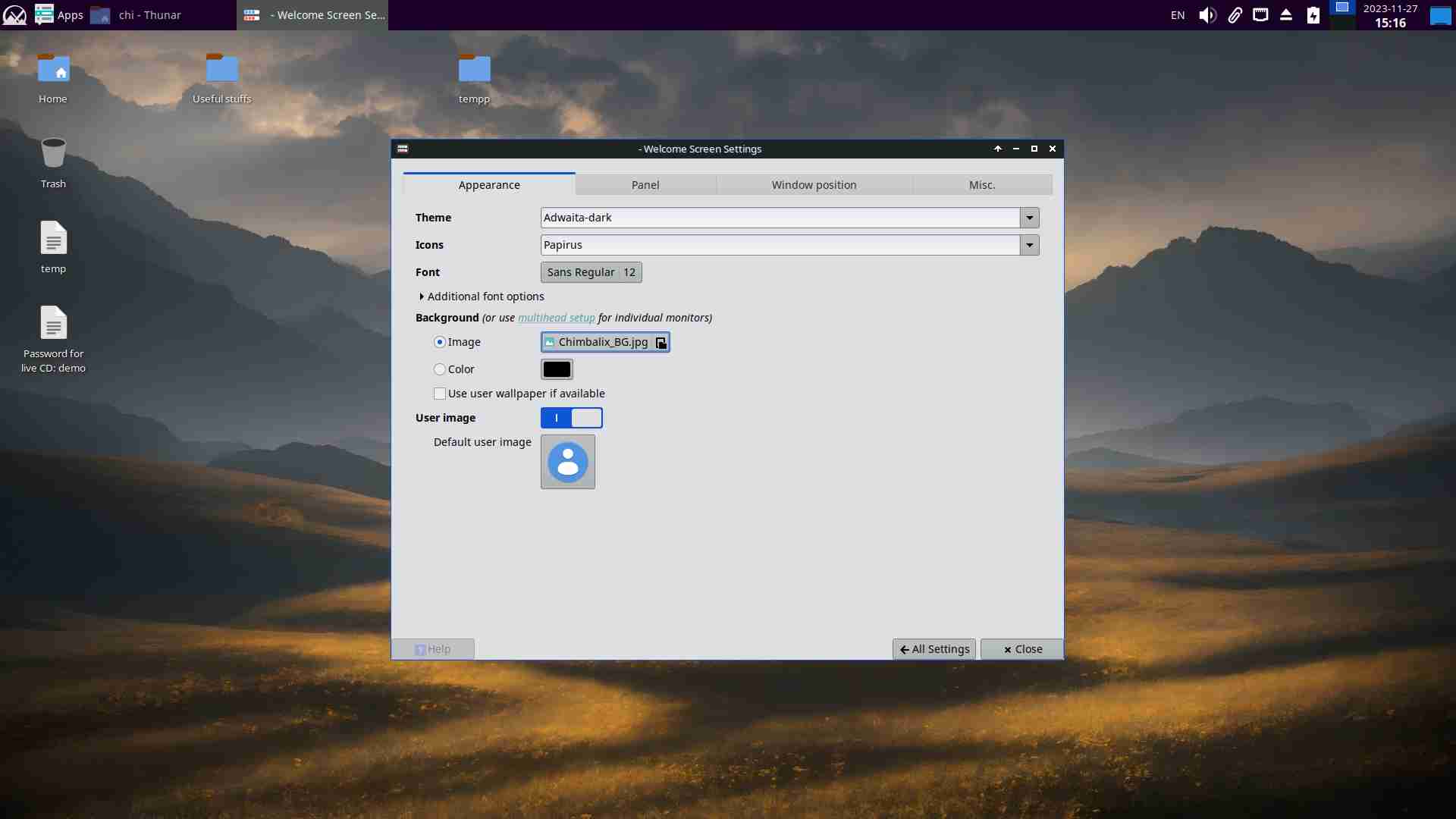Select the Image background radio button
The image size is (1456, 819).
440,342
